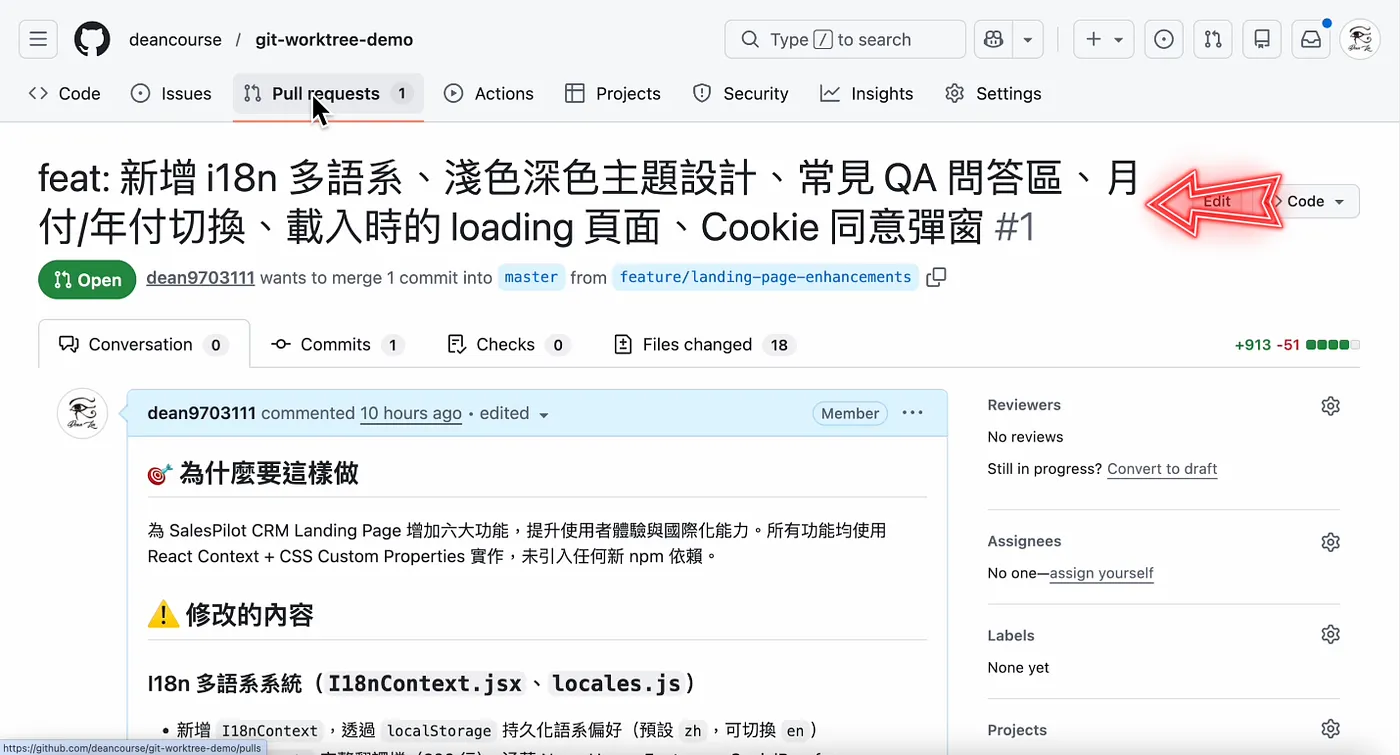1400x755 pixels.
Task: Expand the edited history dropdown
Action: (x=515, y=414)
